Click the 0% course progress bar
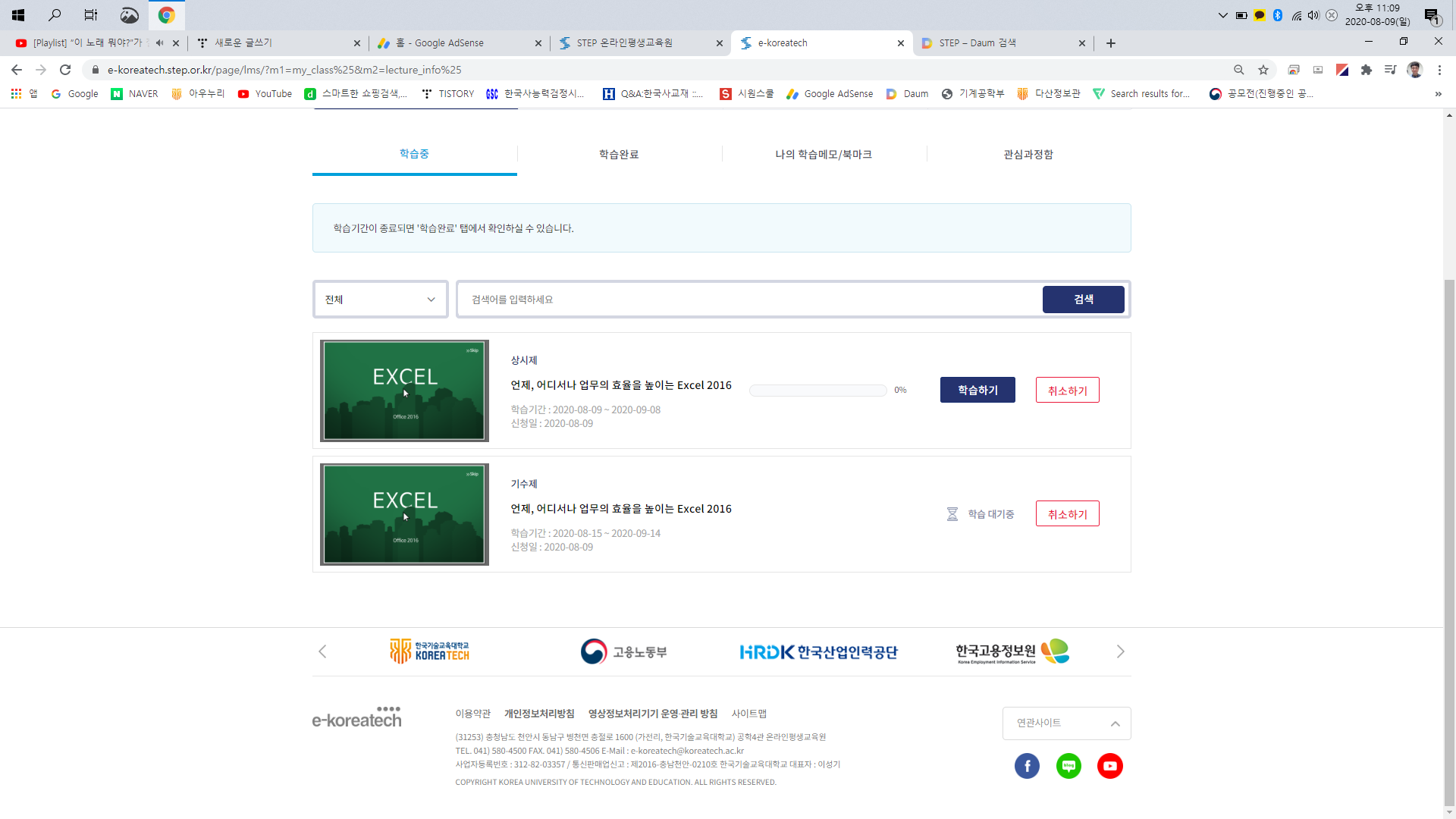 coord(817,391)
